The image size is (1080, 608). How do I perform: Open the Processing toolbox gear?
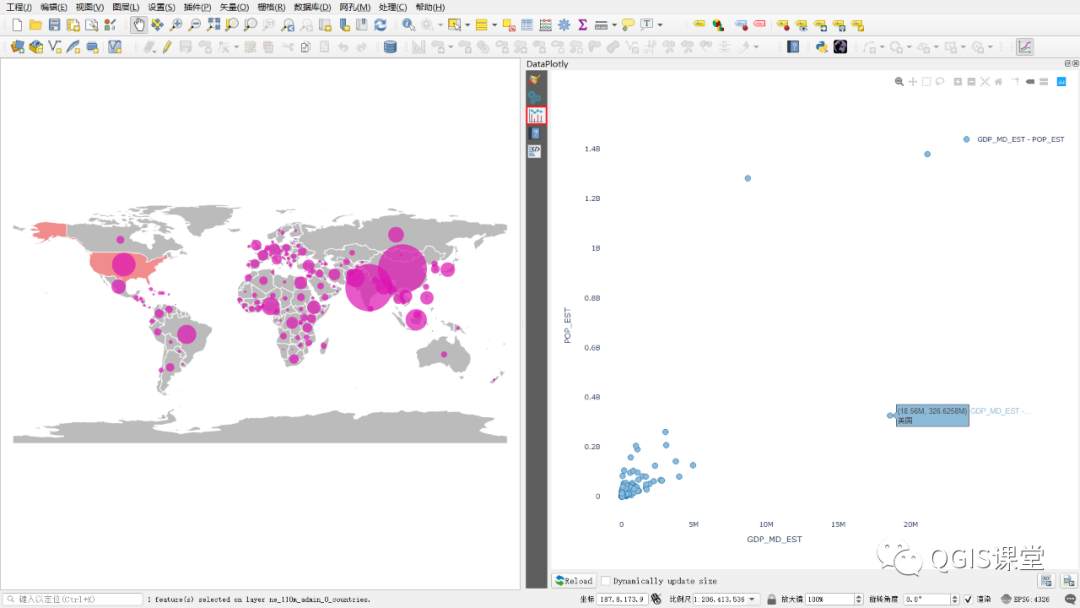point(564,25)
